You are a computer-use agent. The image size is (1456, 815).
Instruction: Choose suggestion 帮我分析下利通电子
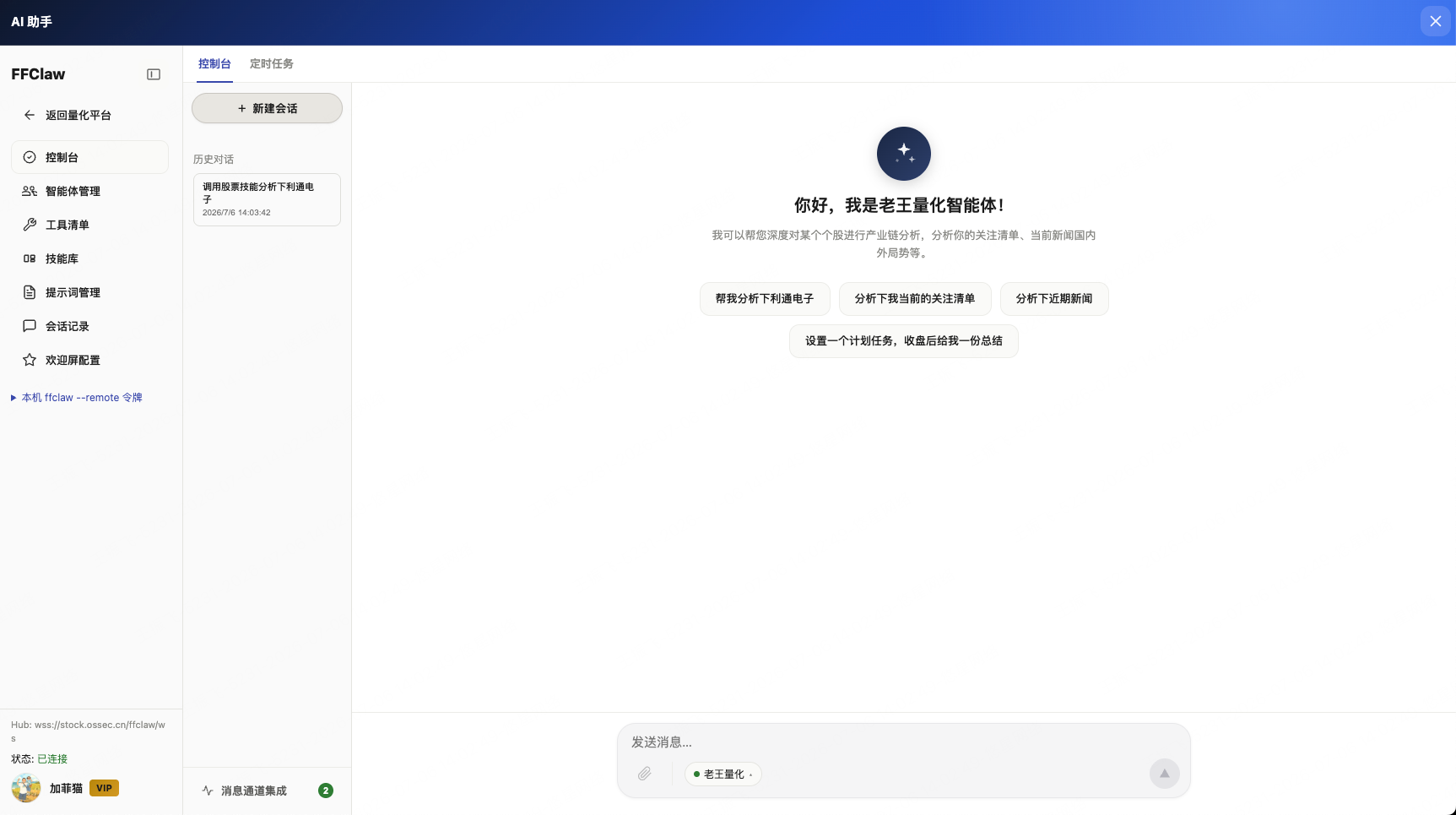765,299
